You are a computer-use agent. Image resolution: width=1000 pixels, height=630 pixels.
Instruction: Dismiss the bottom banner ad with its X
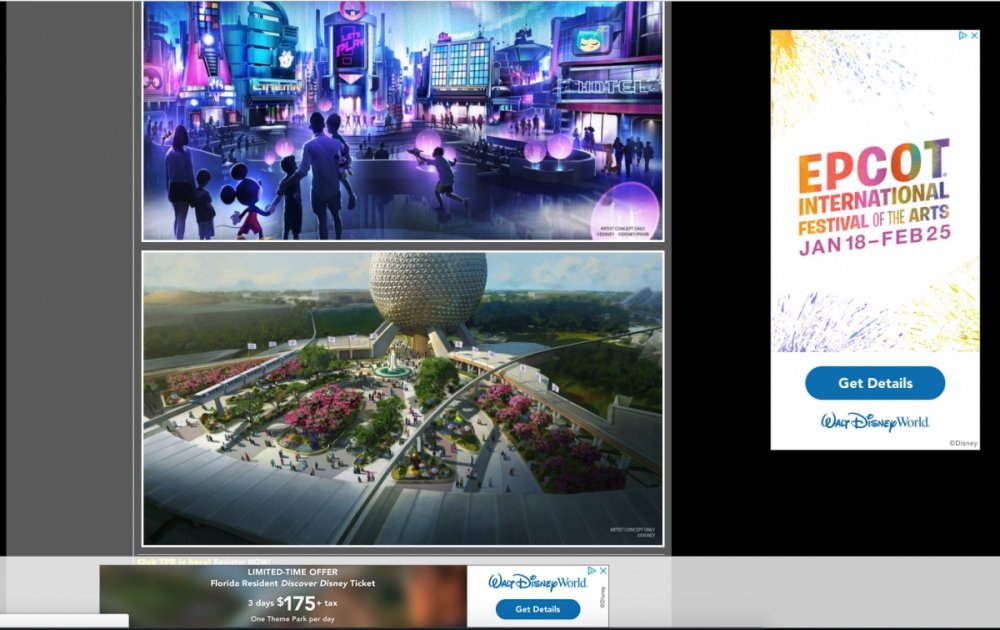pyautogui.click(x=602, y=571)
